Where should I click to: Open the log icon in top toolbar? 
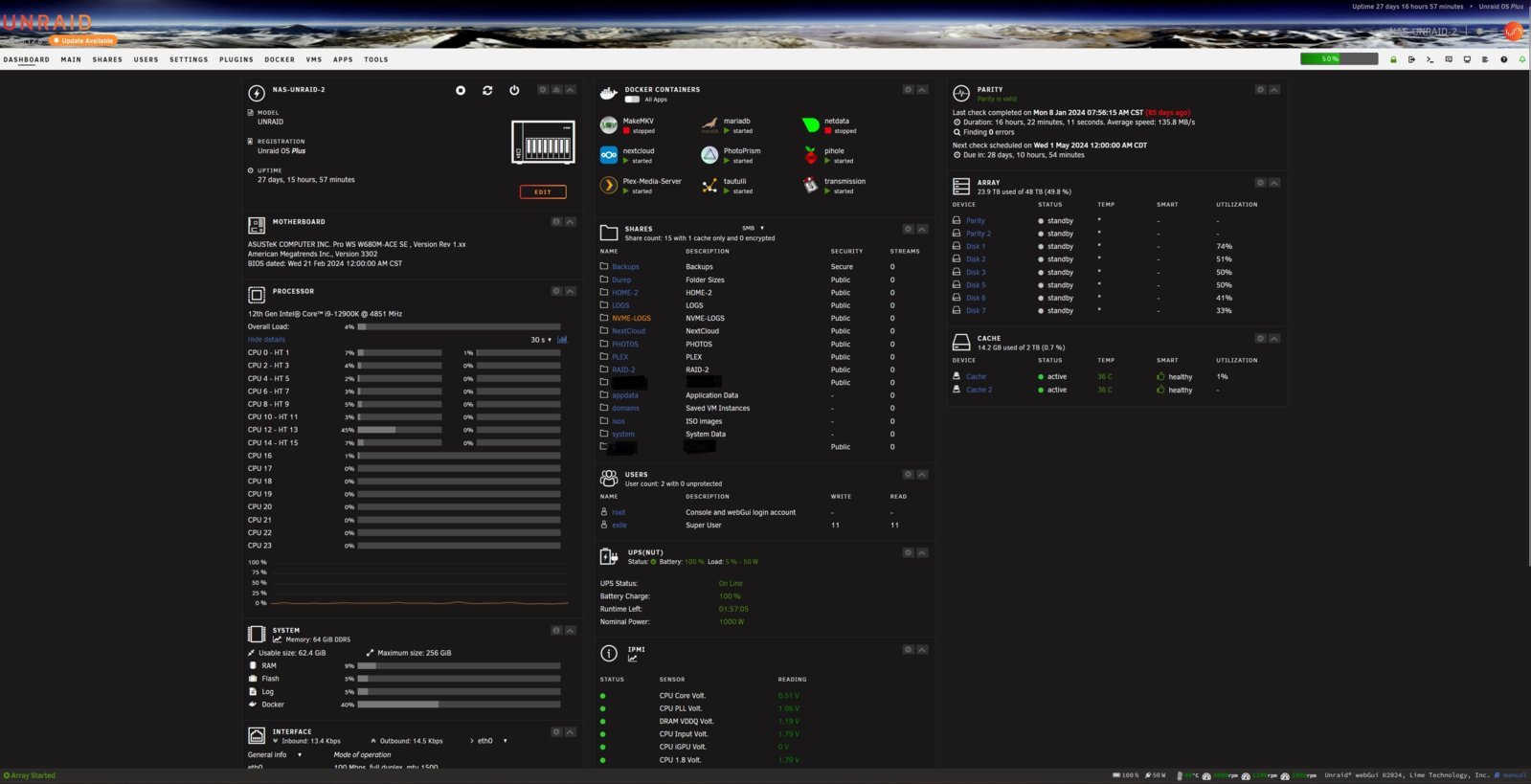[x=1485, y=59]
